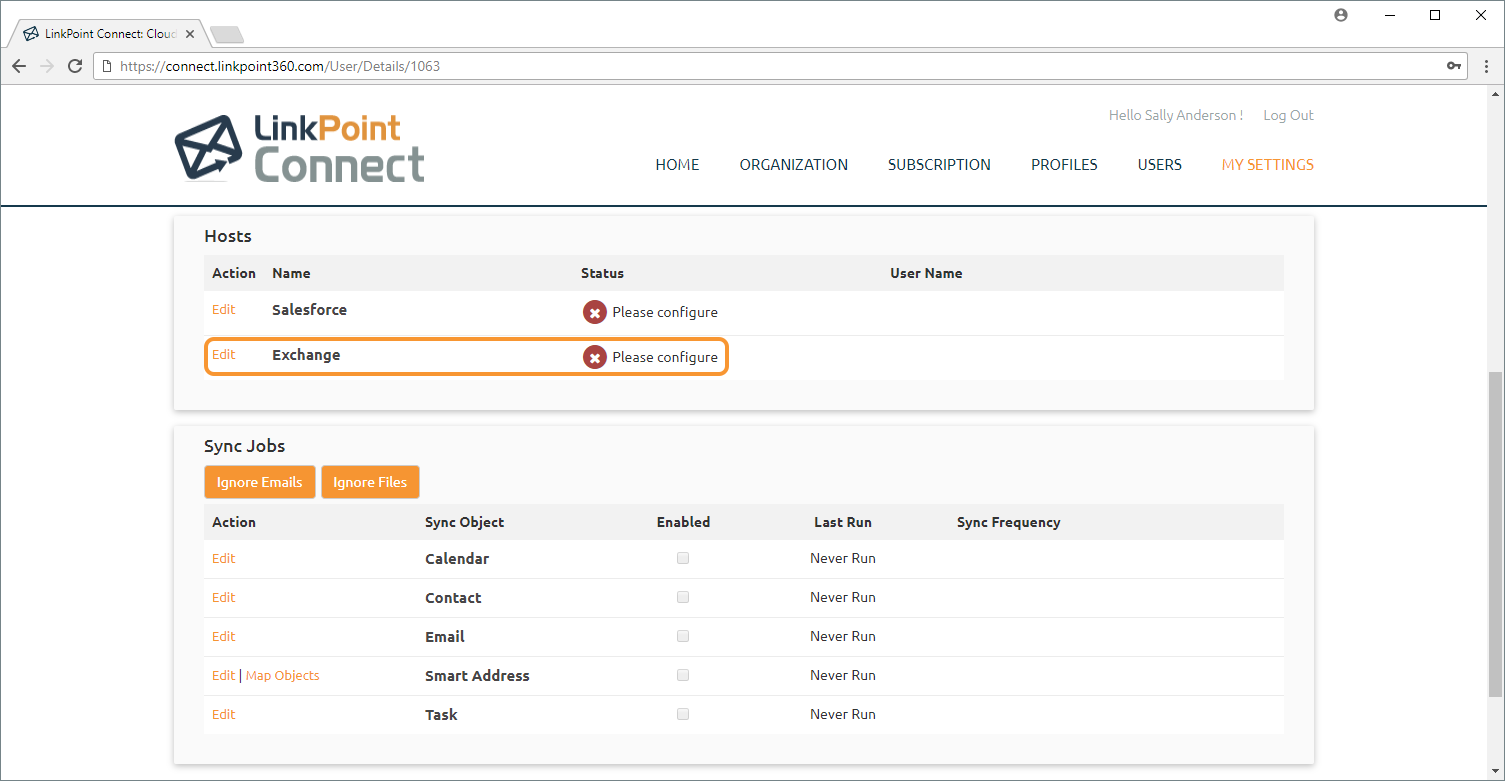Click the red error icon beside Exchange

(595, 358)
